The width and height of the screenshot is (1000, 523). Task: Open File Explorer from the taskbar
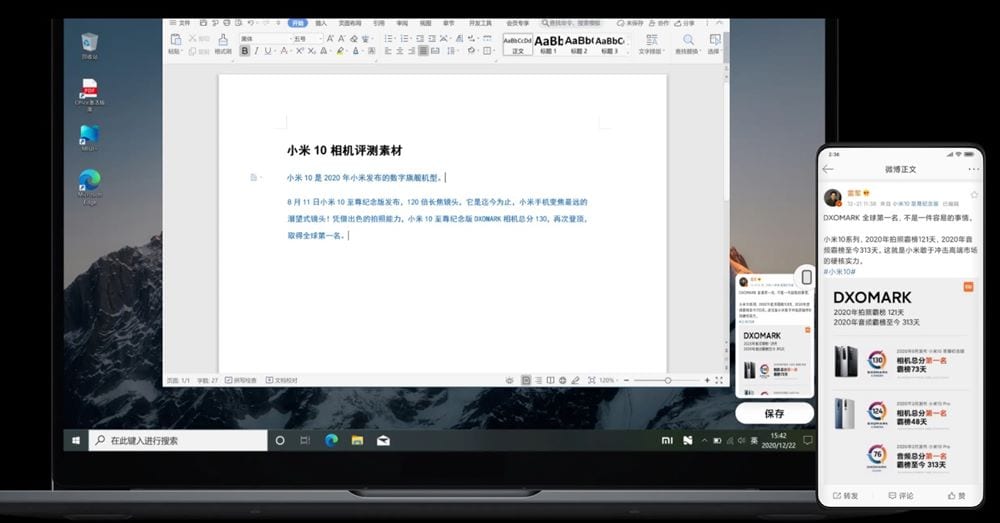pos(357,440)
